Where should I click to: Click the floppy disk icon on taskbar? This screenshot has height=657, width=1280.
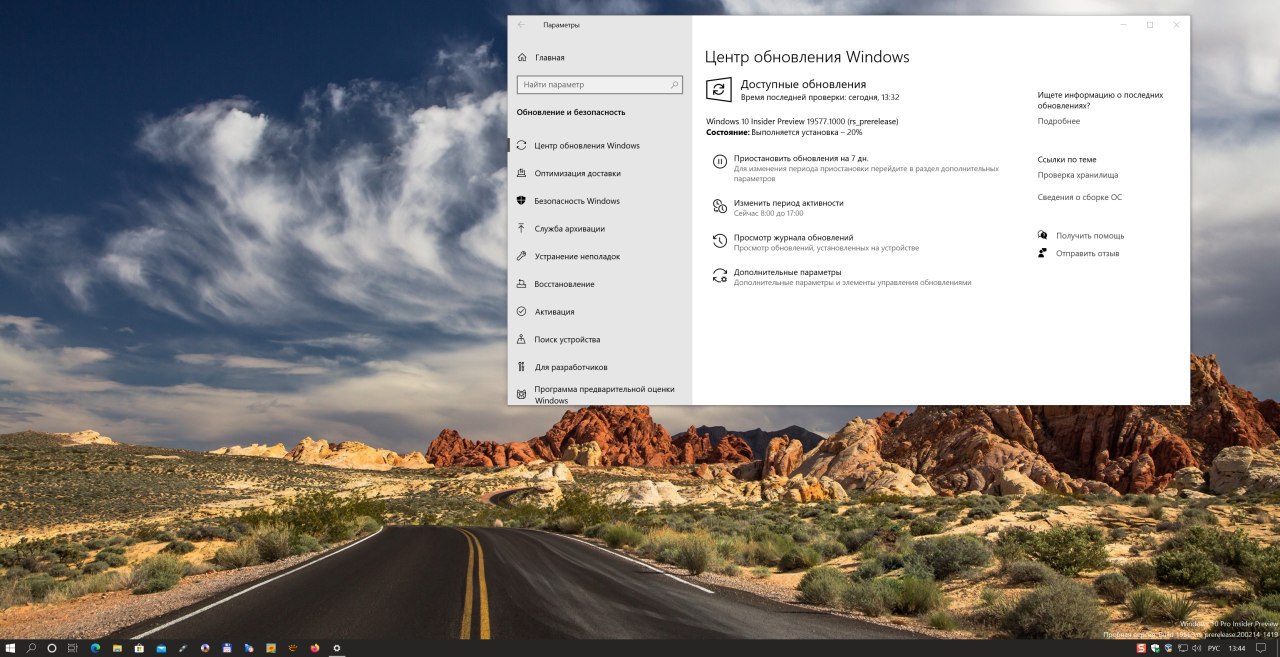[227, 648]
